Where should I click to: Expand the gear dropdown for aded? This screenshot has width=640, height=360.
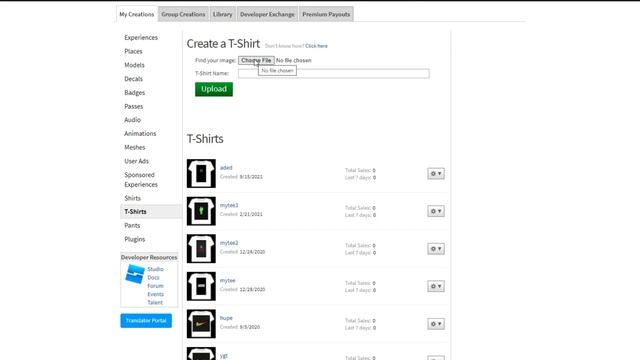(x=436, y=173)
